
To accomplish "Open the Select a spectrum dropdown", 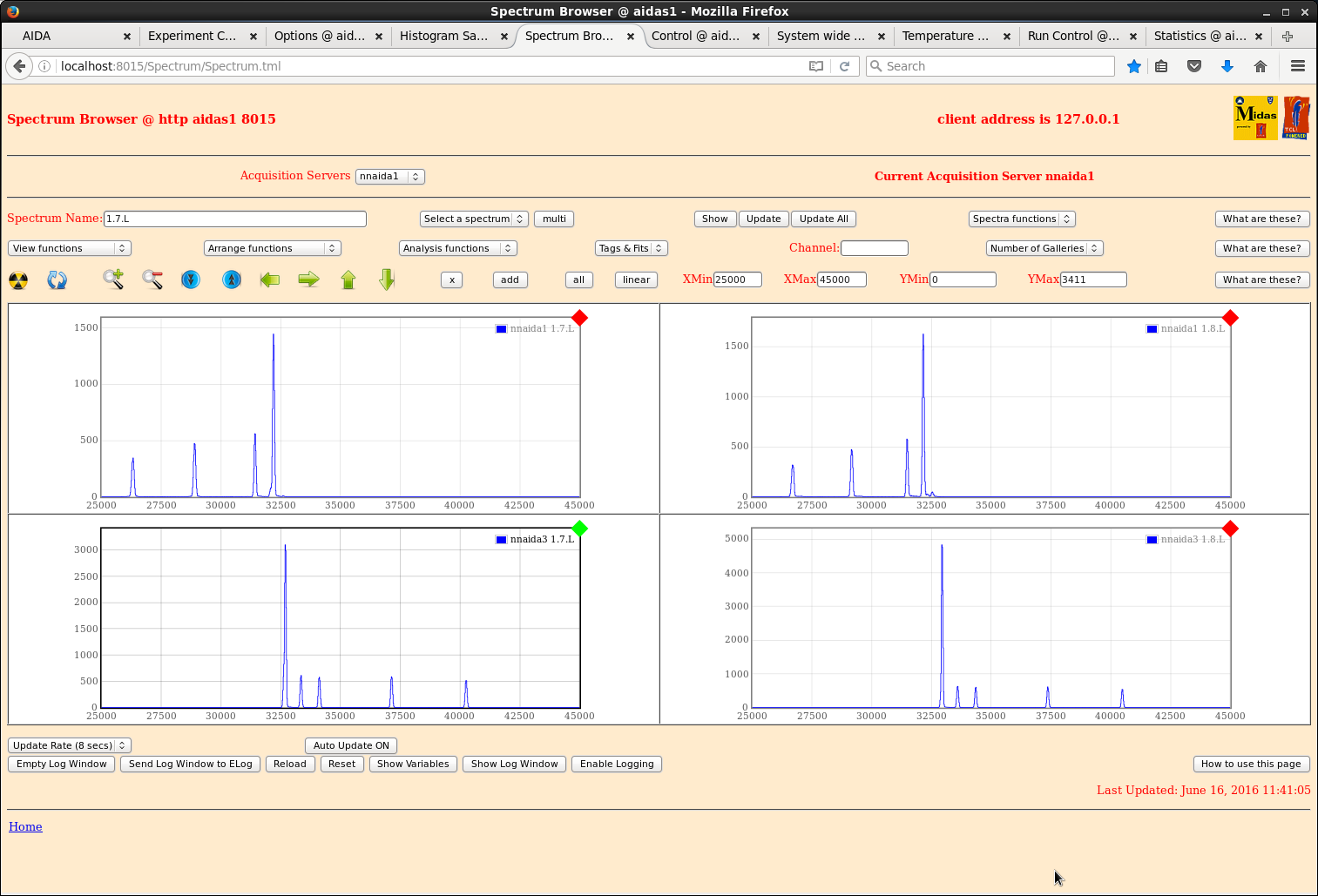I will click(474, 219).
